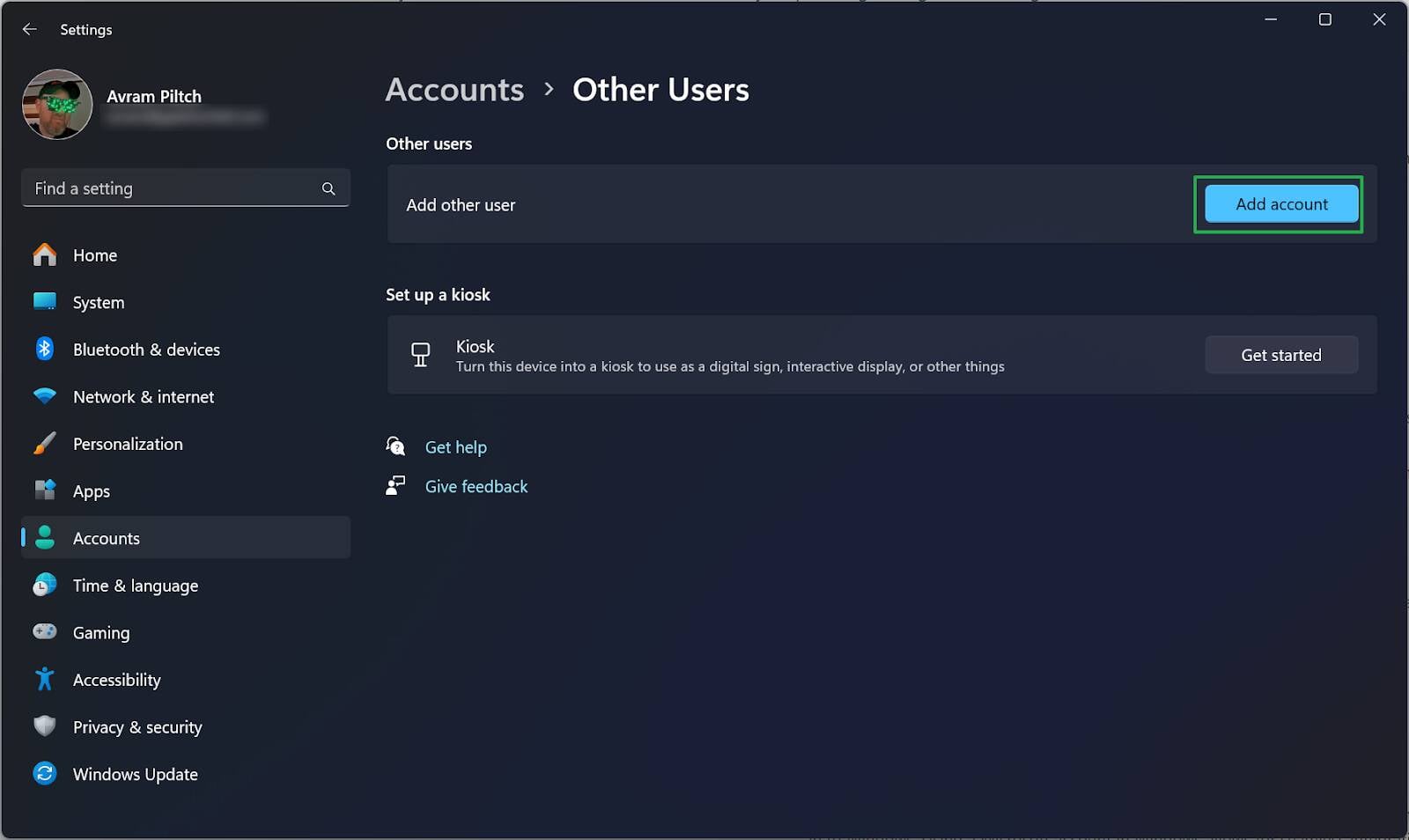This screenshot has height=840, width=1409.
Task: Open the Get help link
Action: click(x=455, y=447)
